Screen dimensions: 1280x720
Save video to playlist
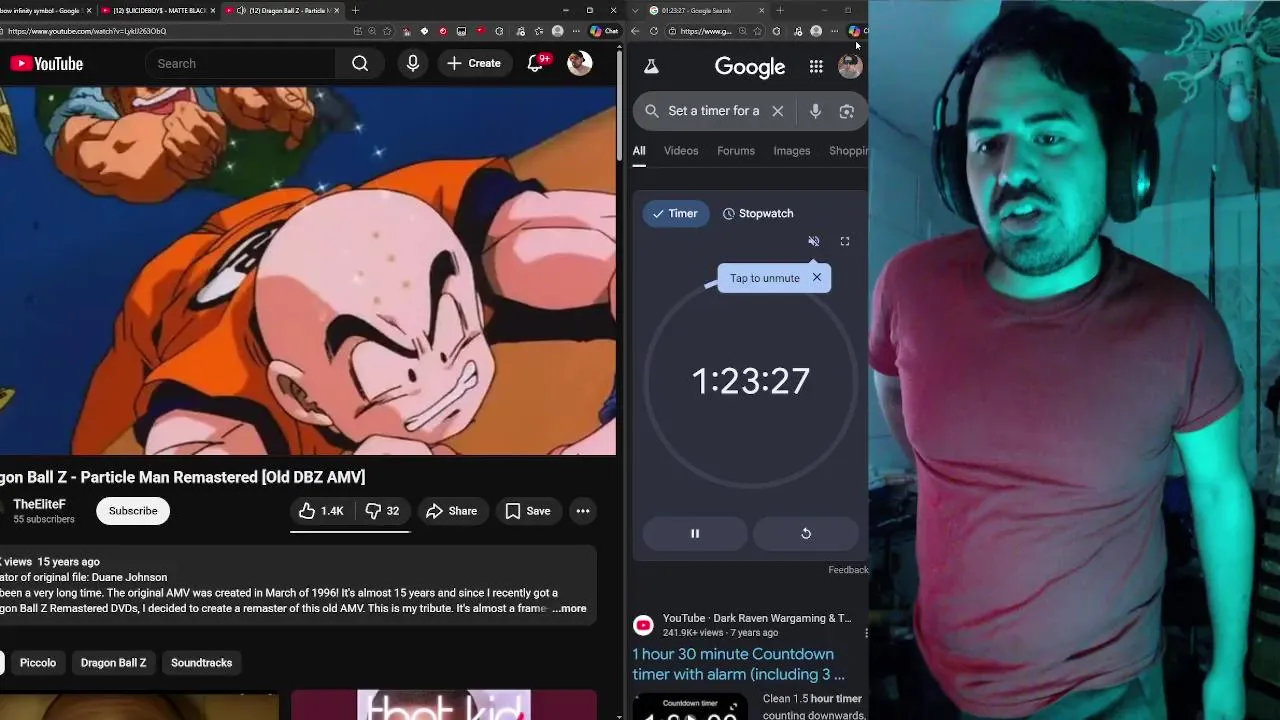528,511
